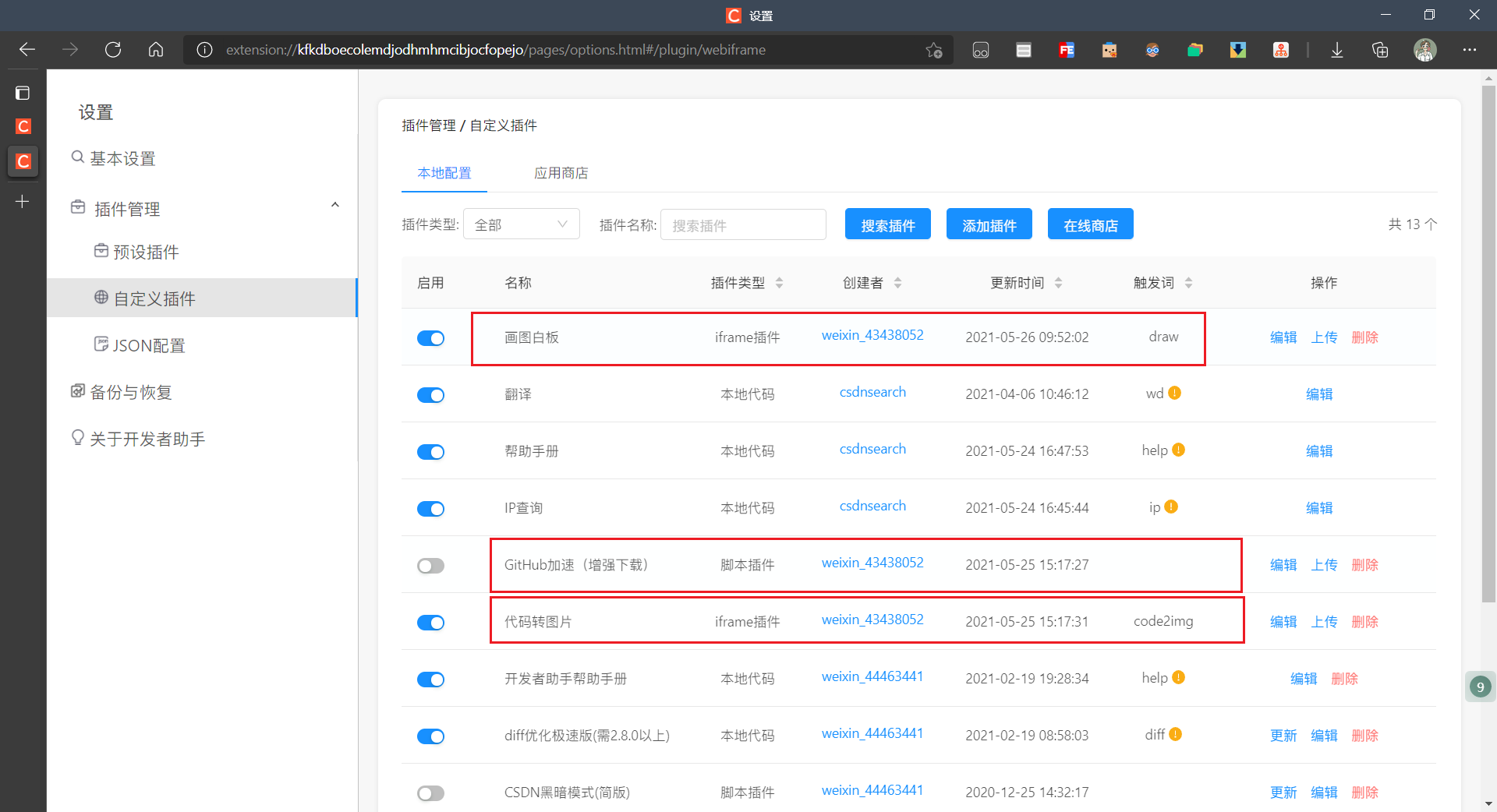The height and width of the screenshot is (812, 1497).
Task: Switch to the 应用商店 tab
Action: pyautogui.click(x=561, y=173)
